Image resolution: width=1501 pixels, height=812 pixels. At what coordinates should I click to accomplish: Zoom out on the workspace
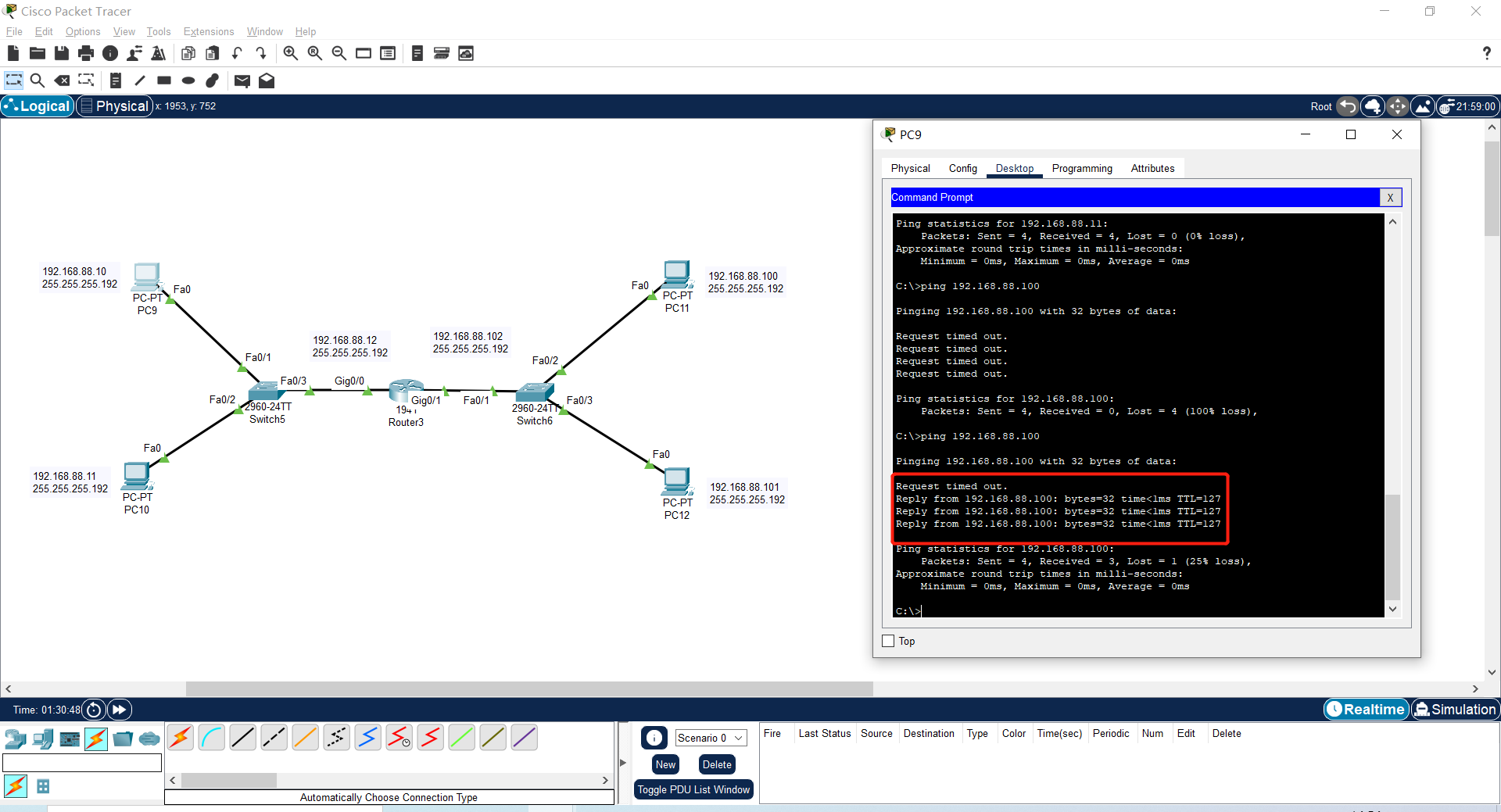(x=339, y=53)
